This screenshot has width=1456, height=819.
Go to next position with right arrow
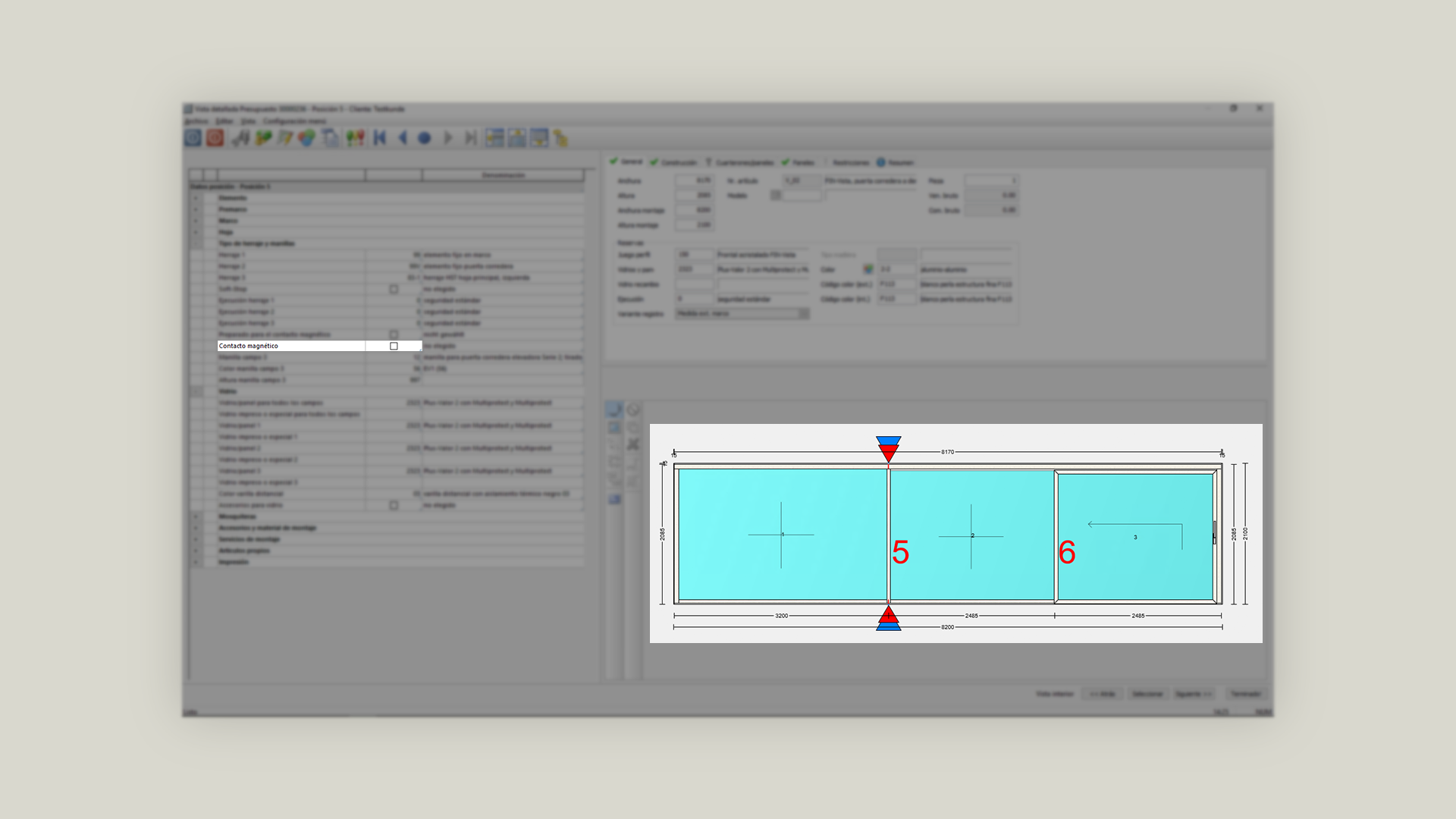(448, 138)
